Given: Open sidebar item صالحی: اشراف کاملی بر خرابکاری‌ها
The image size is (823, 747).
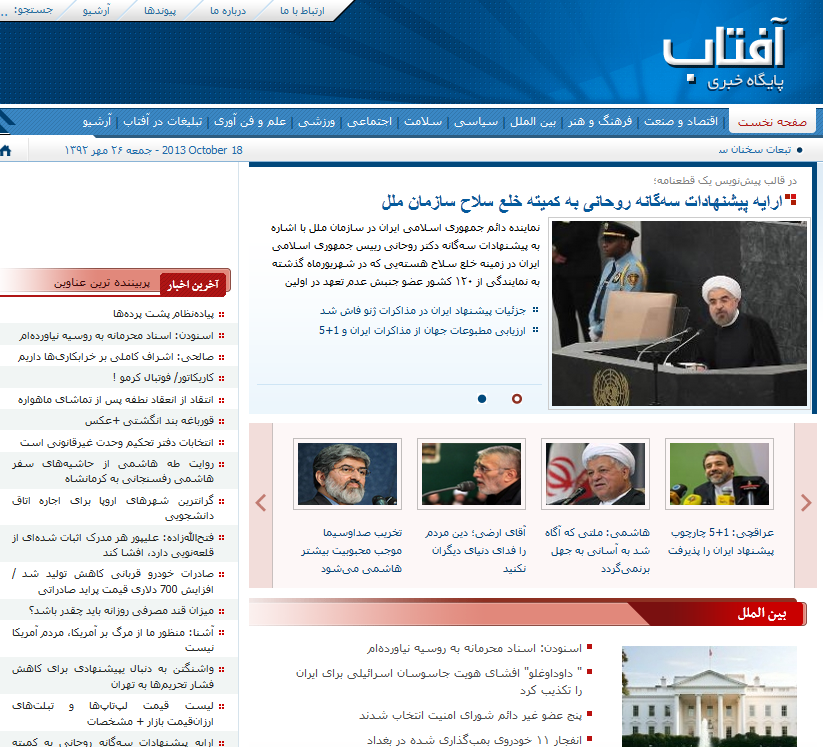Looking at the screenshot, I should (115, 357).
